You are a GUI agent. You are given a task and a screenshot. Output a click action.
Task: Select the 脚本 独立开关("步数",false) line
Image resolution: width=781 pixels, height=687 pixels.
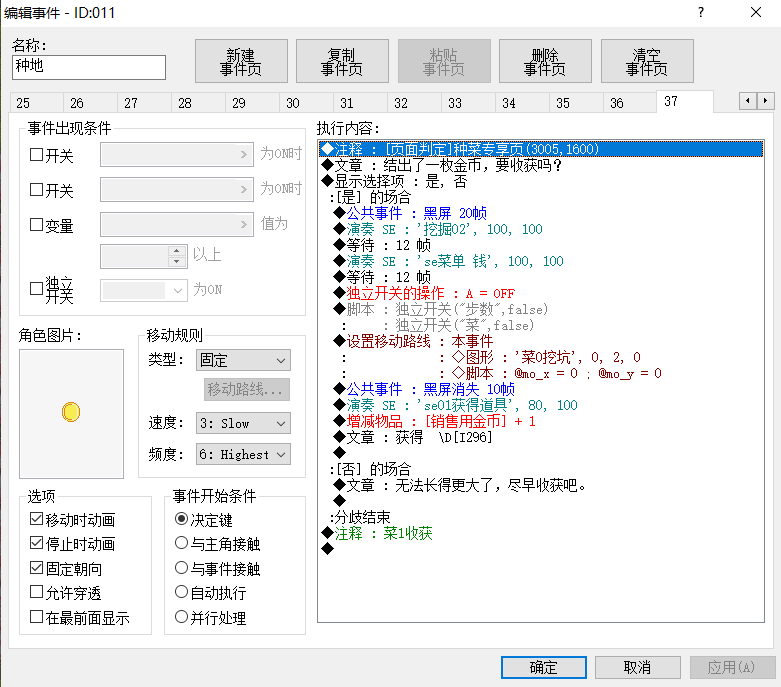click(x=541, y=309)
